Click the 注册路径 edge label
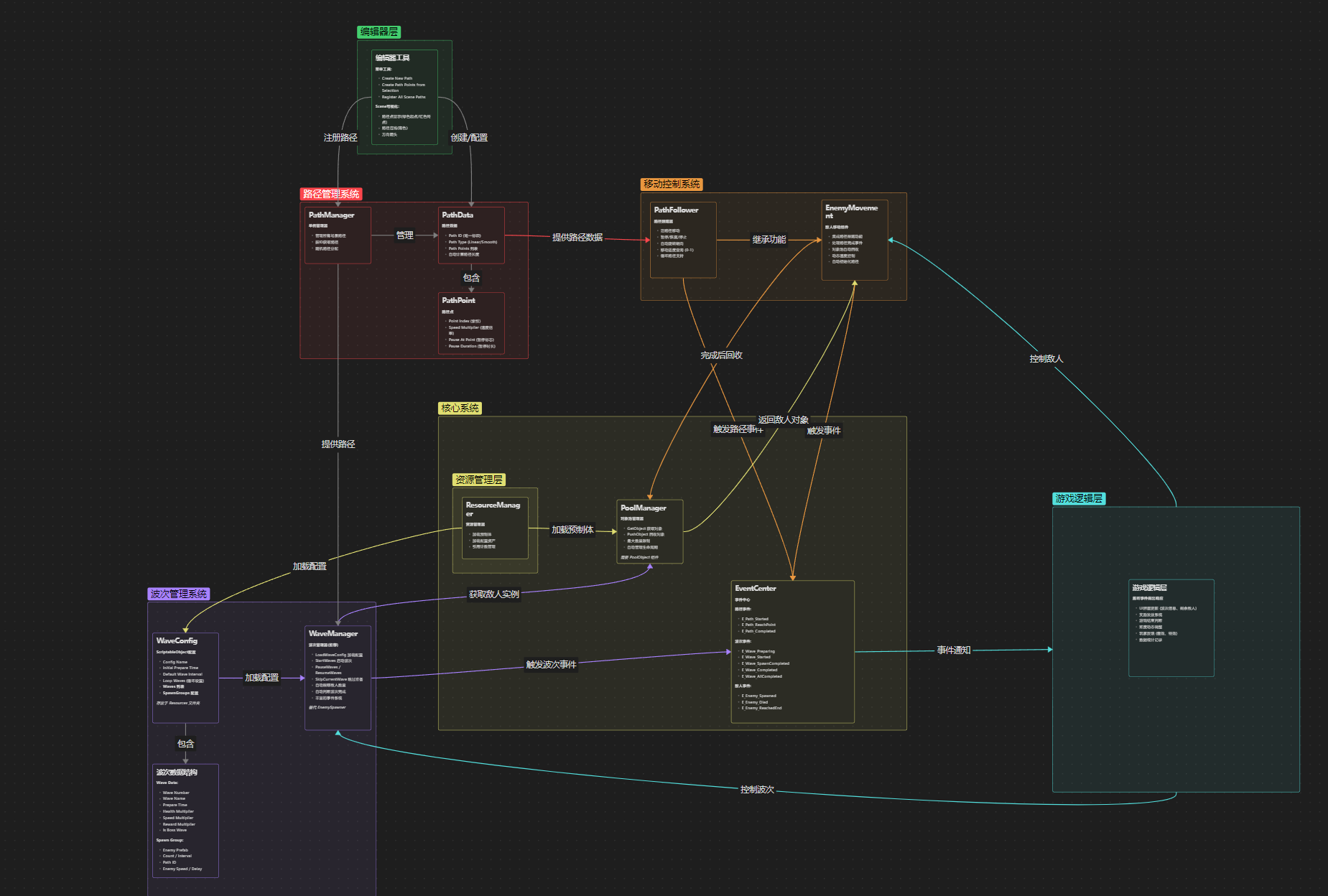 tap(340, 137)
